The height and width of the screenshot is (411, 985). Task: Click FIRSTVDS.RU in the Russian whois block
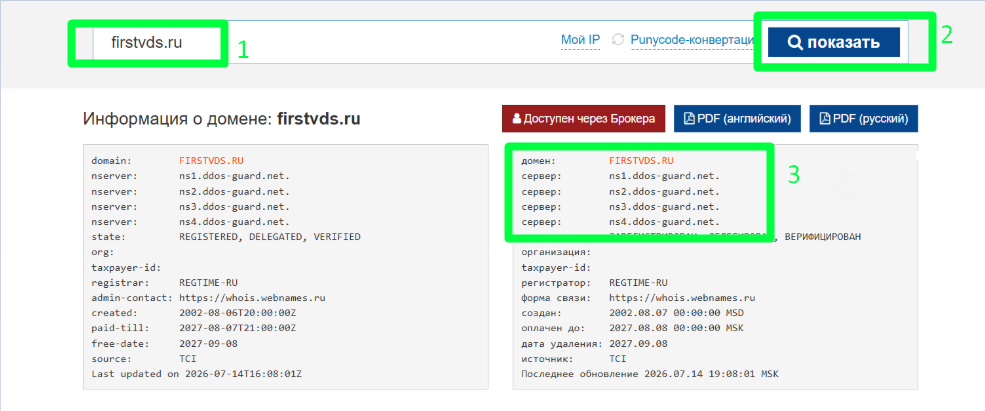click(x=637, y=161)
